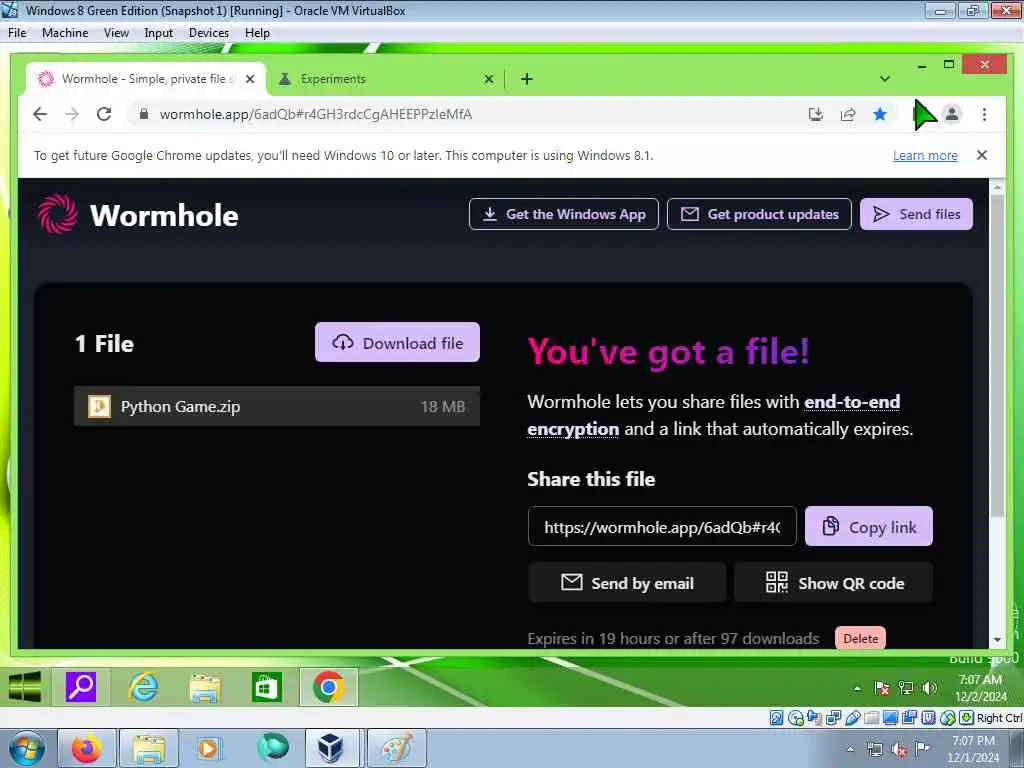Click the Wormhole logo

[x=138, y=214]
